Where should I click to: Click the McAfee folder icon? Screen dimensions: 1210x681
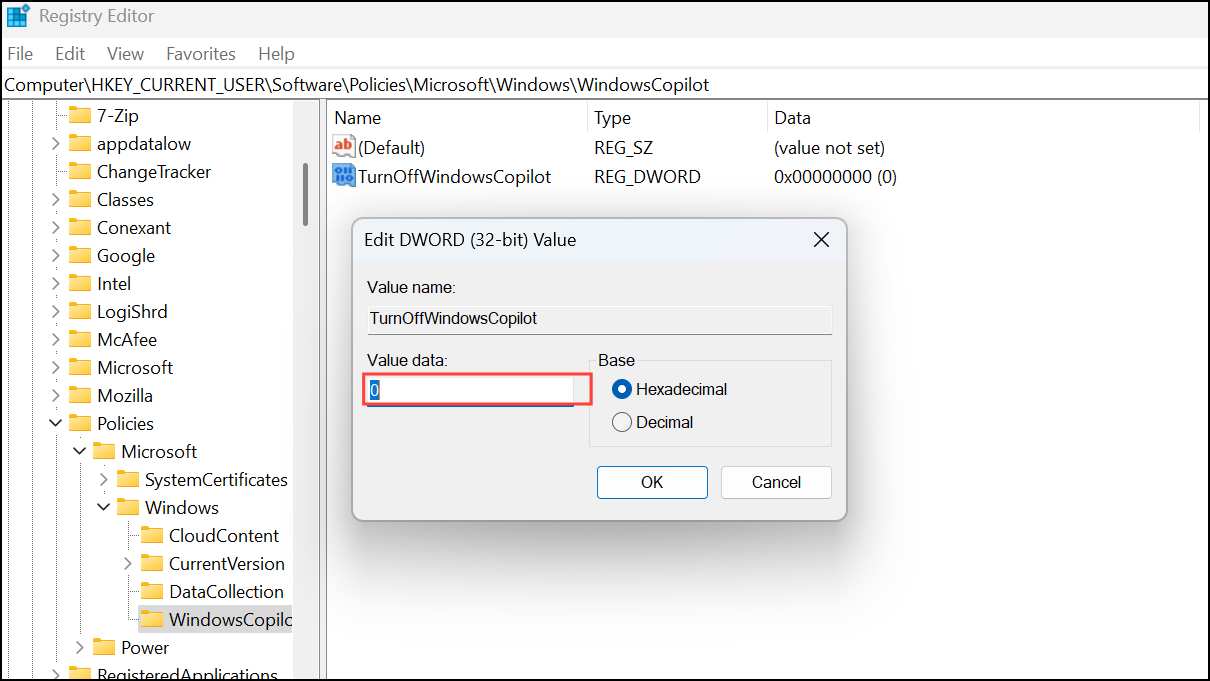[x=80, y=339]
